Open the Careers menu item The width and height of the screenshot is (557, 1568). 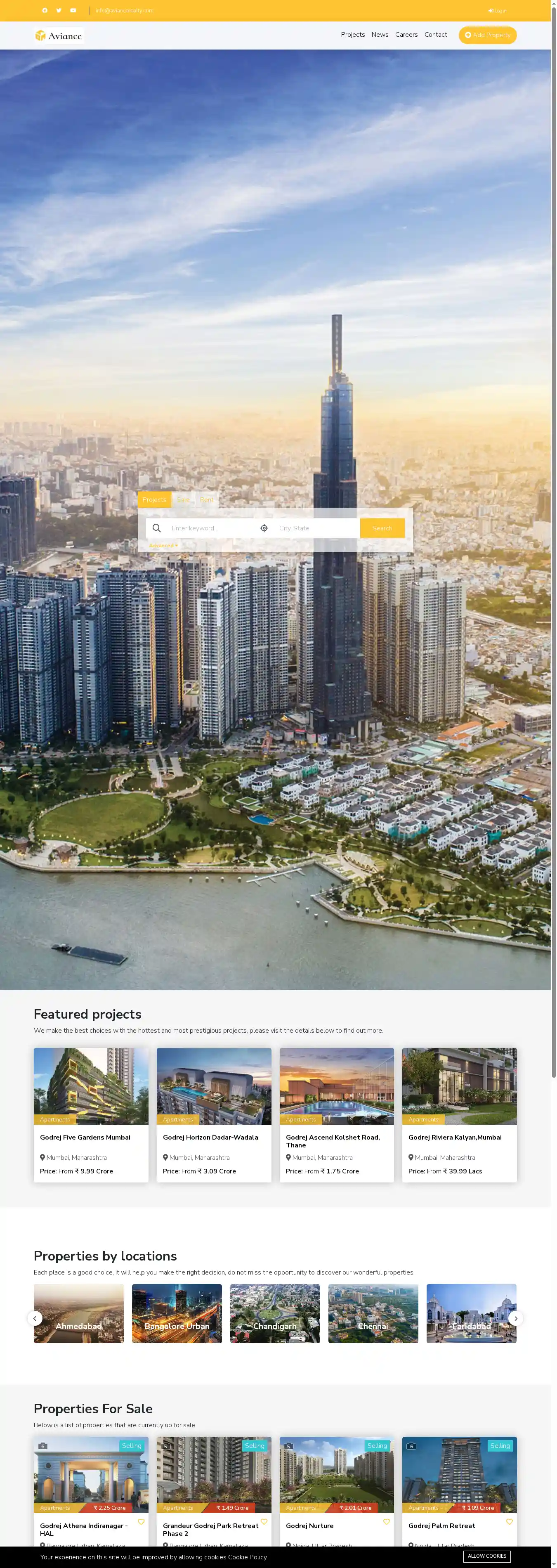tap(406, 35)
